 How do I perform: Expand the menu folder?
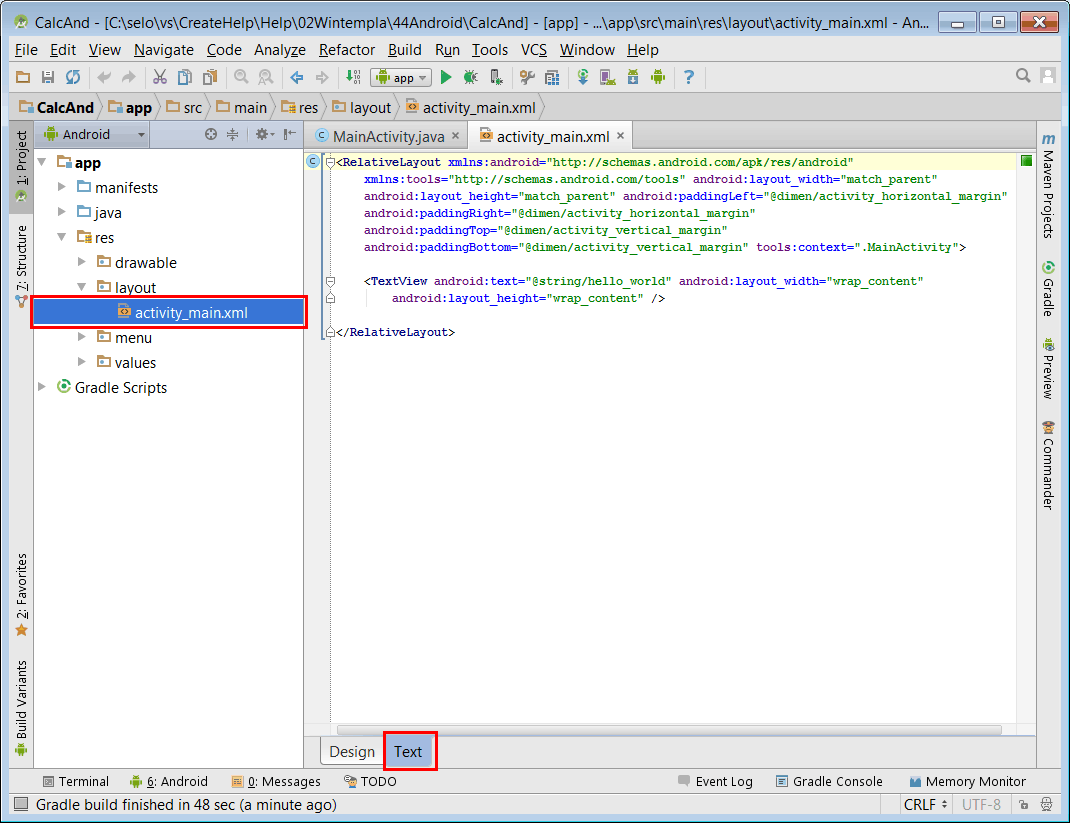pos(82,337)
